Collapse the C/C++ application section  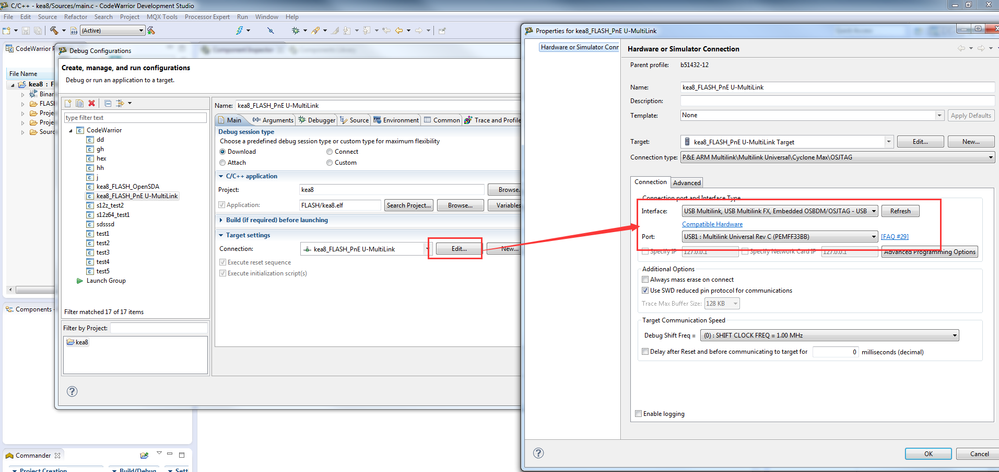tap(221, 176)
